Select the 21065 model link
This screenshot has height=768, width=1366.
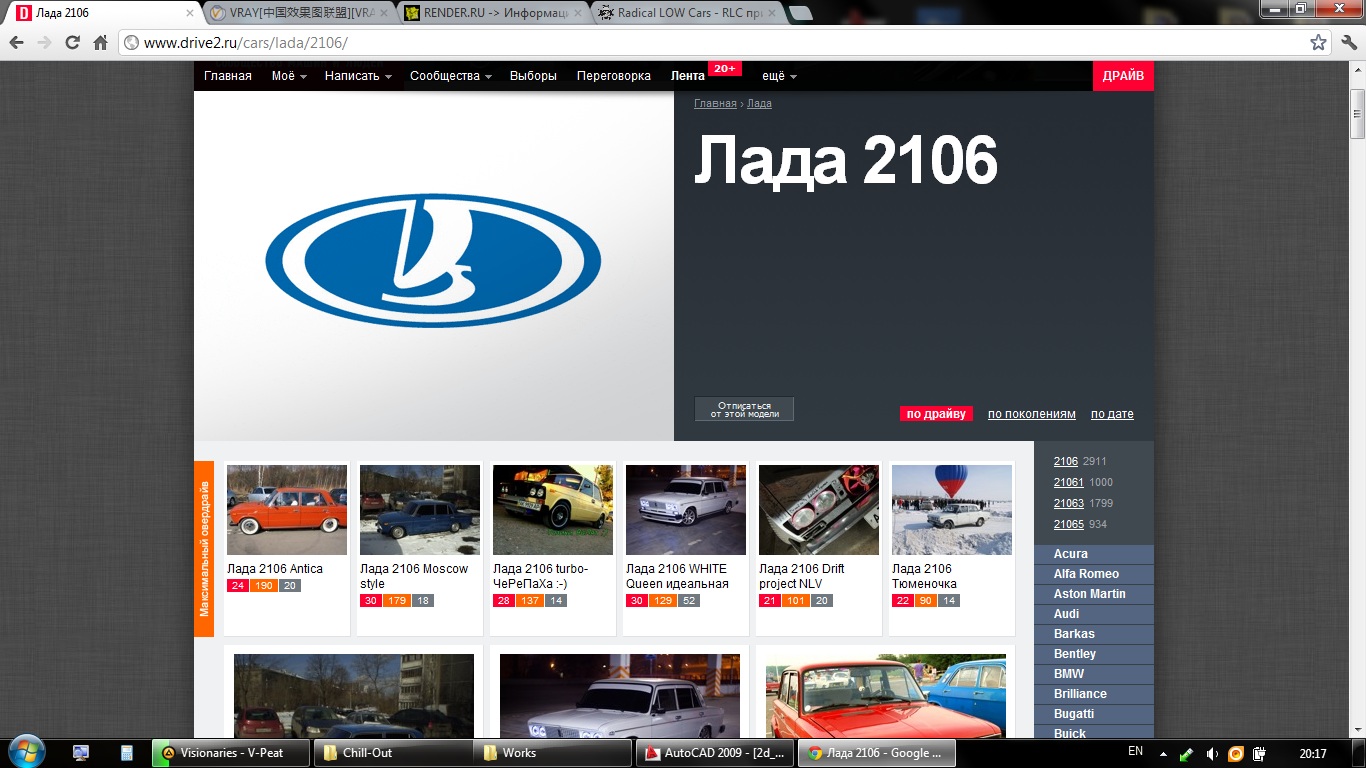point(1069,524)
